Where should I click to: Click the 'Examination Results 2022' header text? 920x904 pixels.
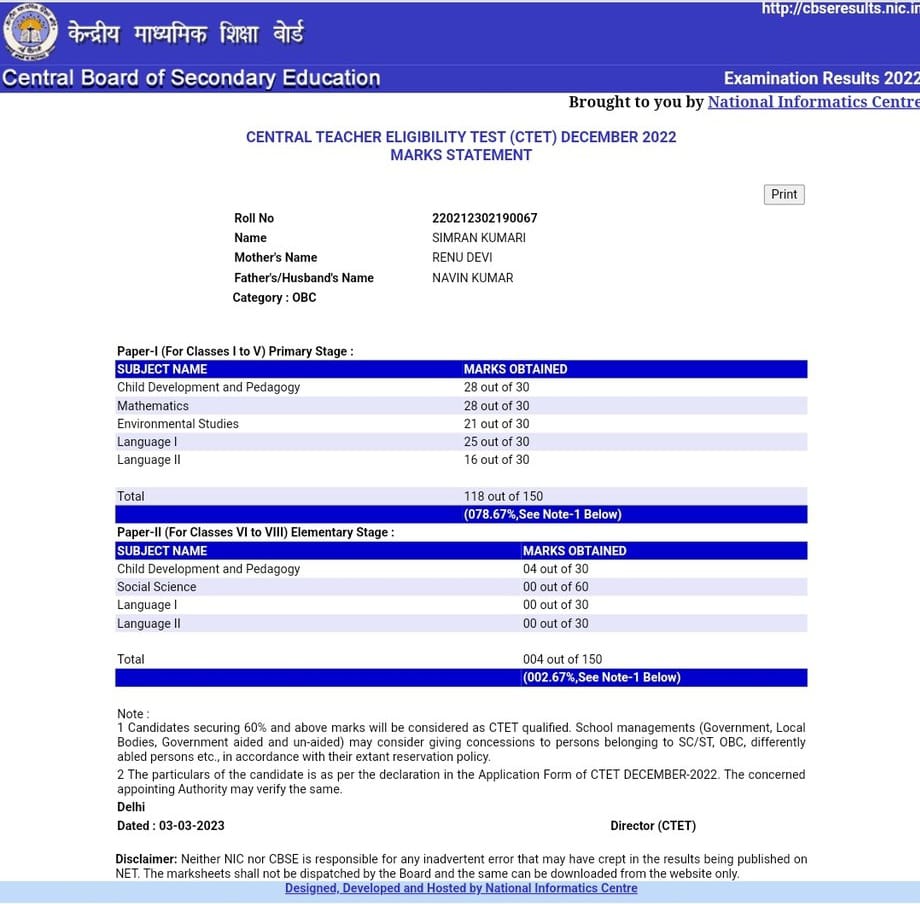(821, 79)
